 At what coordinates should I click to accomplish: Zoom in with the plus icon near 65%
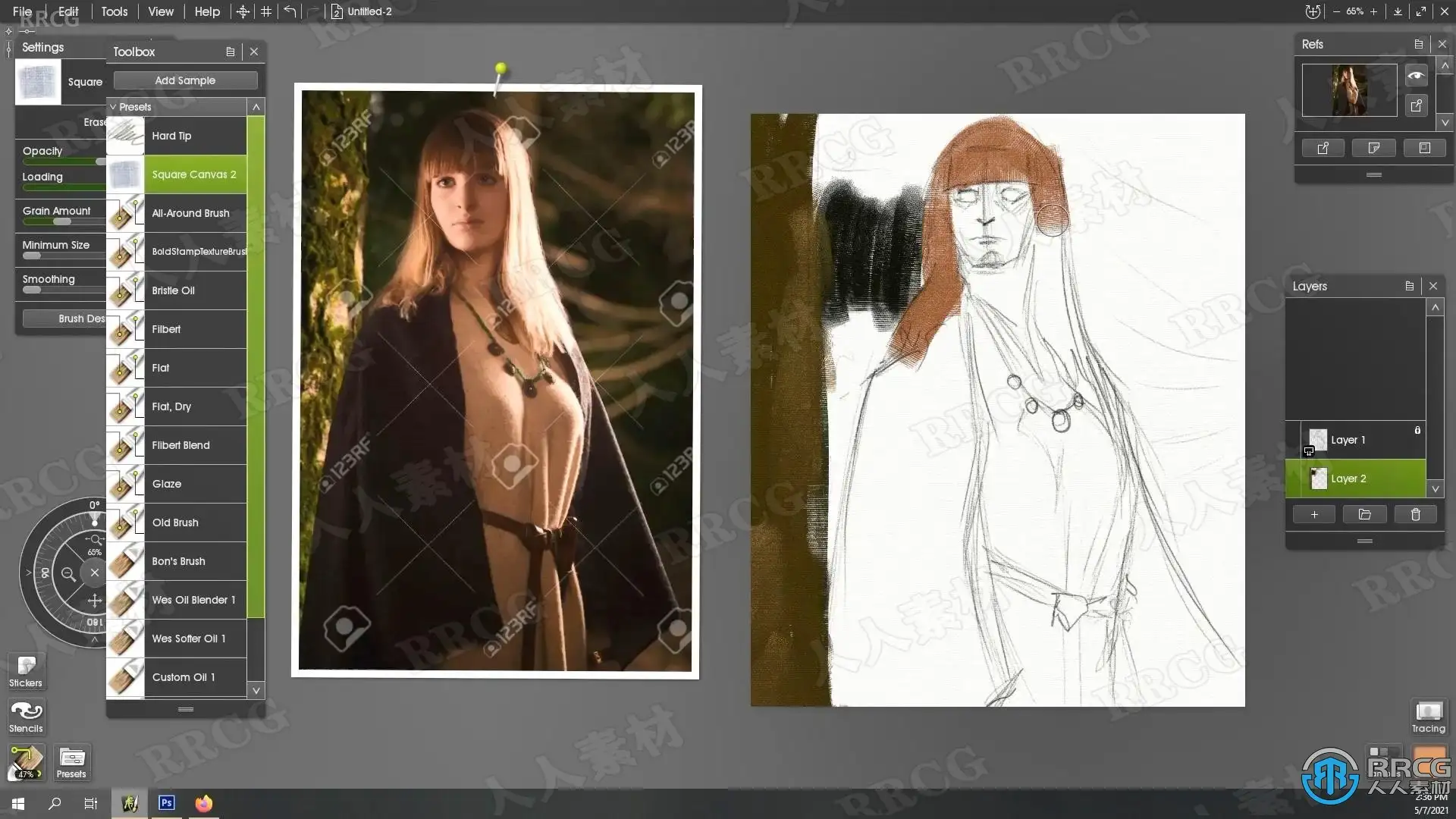(x=1373, y=11)
